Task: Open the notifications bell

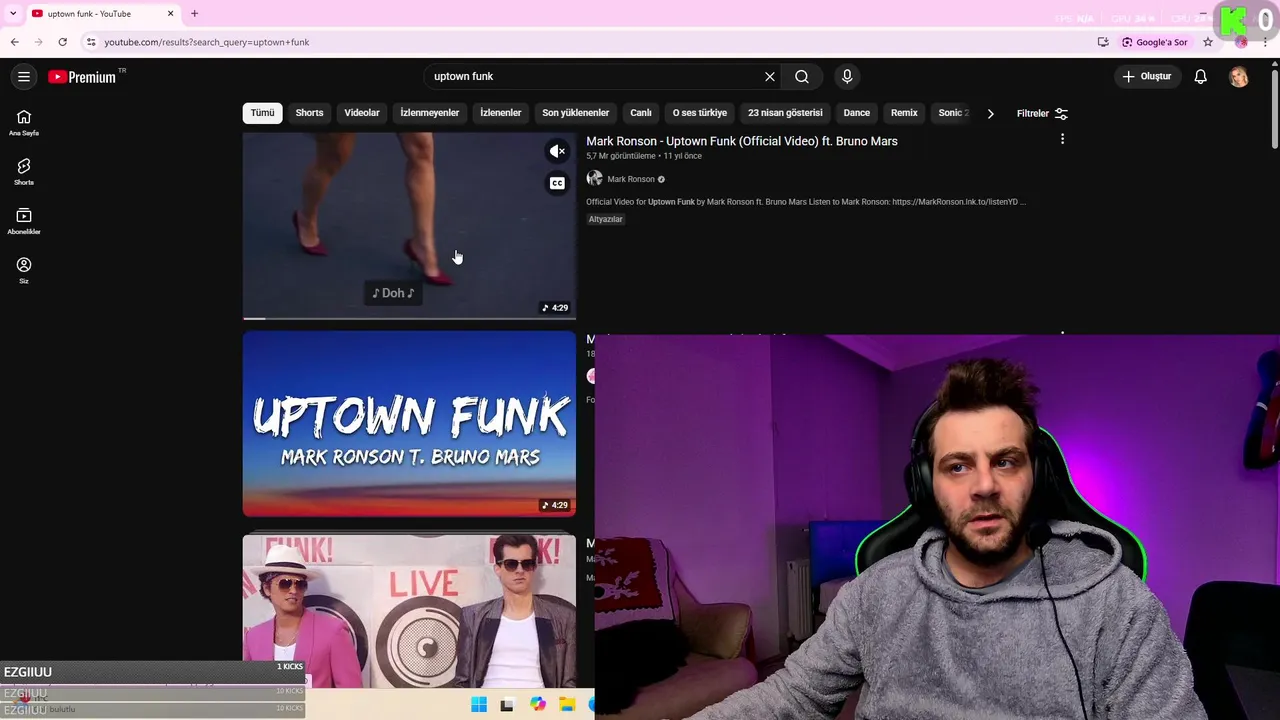Action: (1201, 77)
